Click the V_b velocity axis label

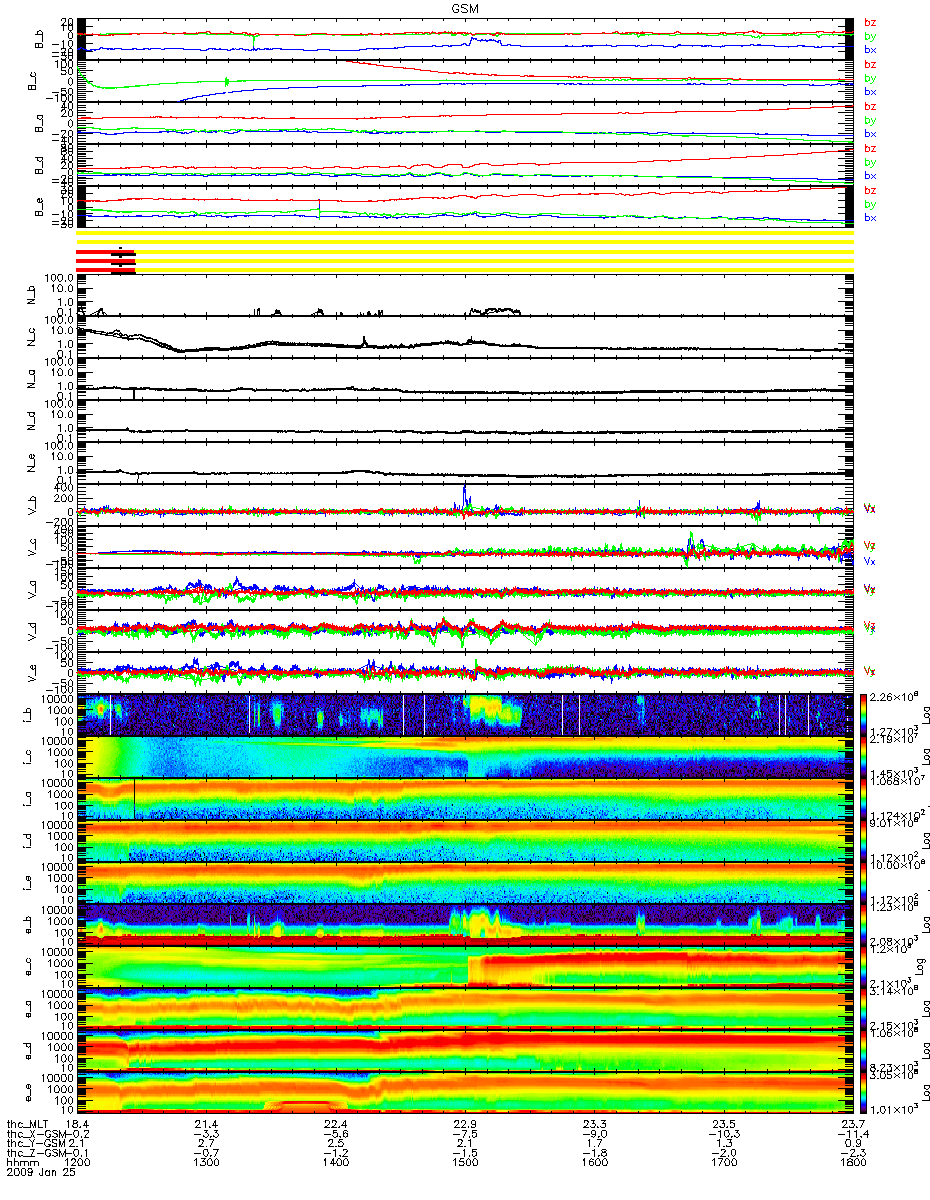click(x=32, y=505)
